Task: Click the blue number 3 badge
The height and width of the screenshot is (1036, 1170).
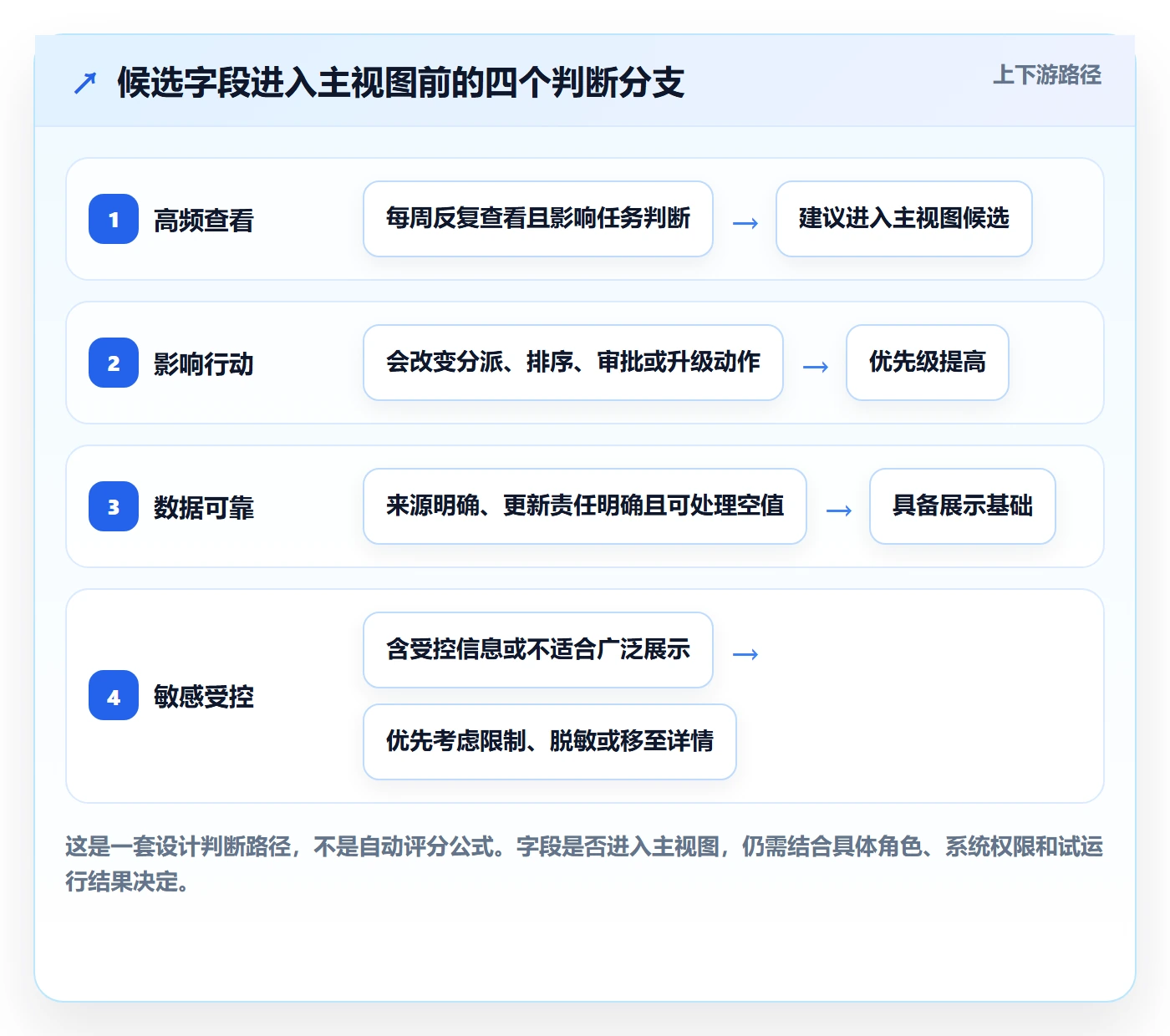Action: [114, 506]
